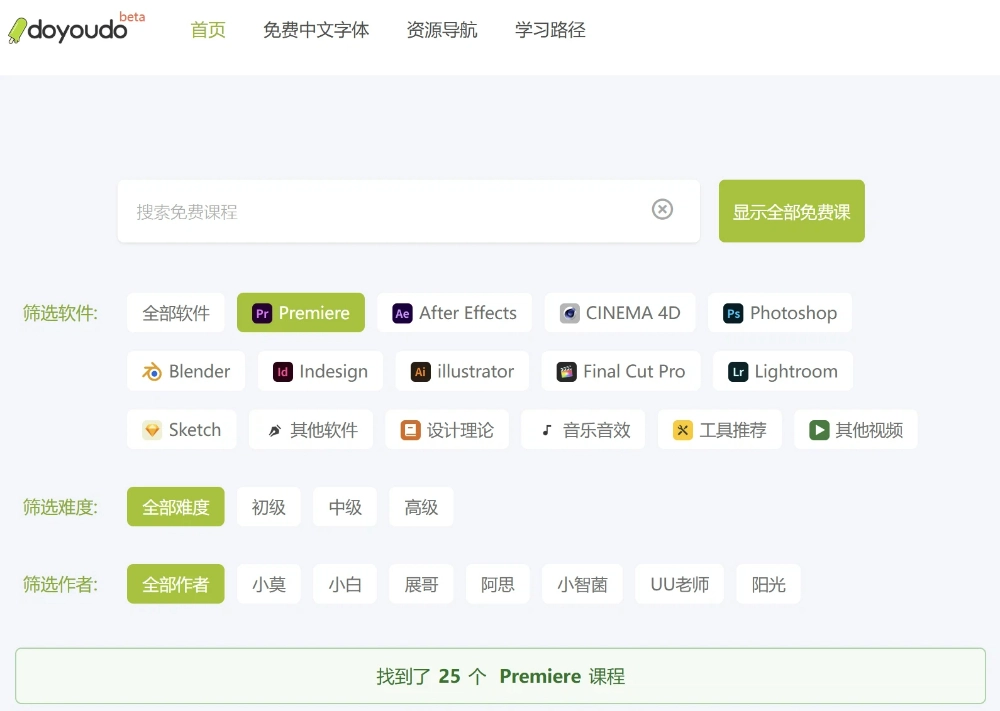The height and width of the screenshot is (711, 1000).
Task: Choose the Sketch software filter
Action: (181, 430)
